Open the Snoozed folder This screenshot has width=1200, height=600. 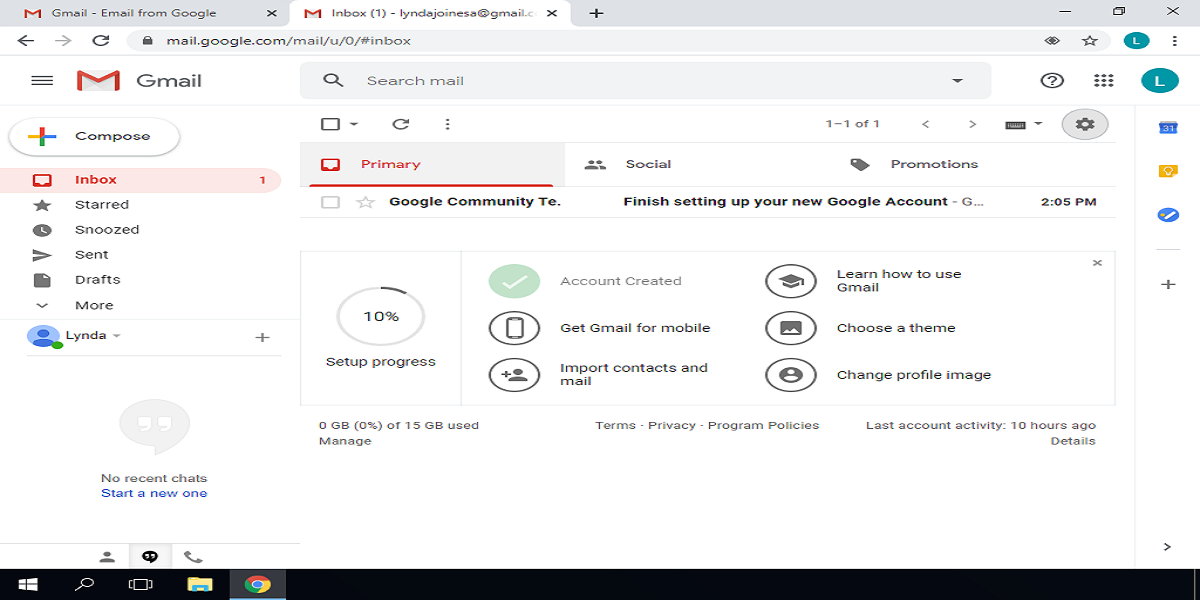click(140, 230)
